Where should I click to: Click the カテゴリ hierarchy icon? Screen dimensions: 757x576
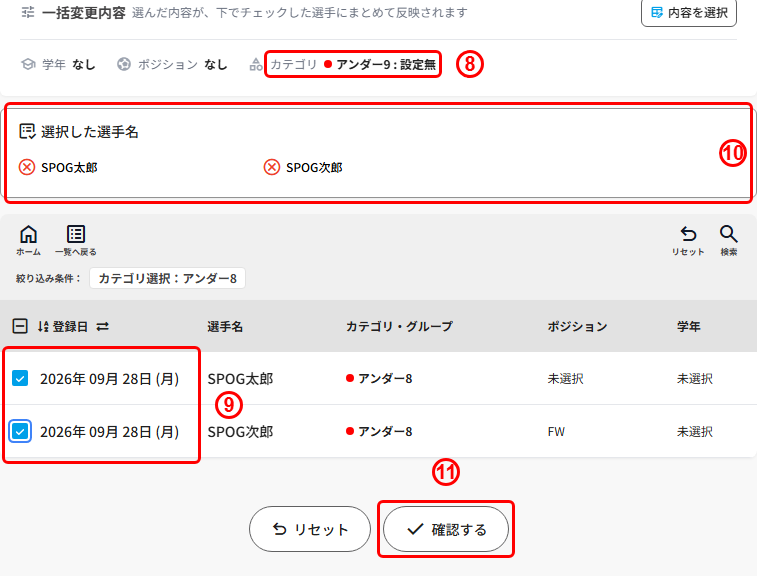pos(256,64)
